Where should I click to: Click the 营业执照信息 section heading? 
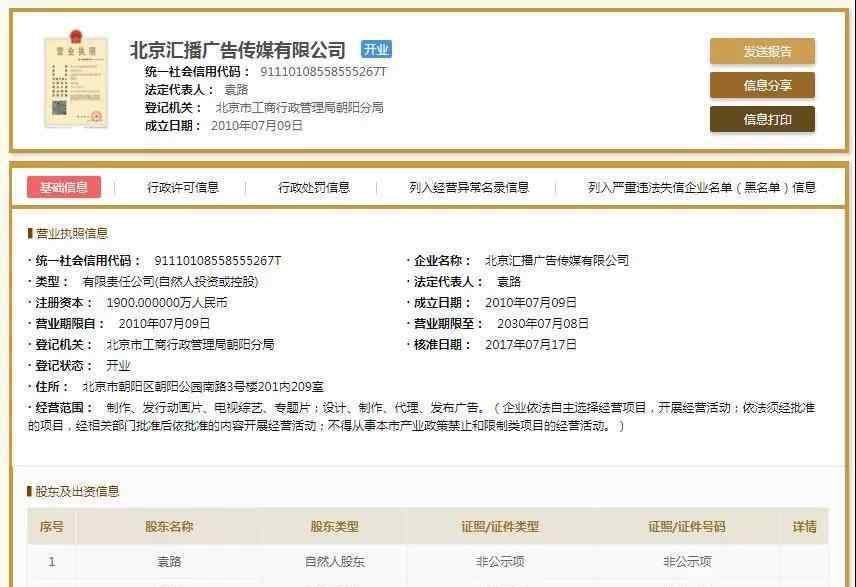(x=72, y=233)
